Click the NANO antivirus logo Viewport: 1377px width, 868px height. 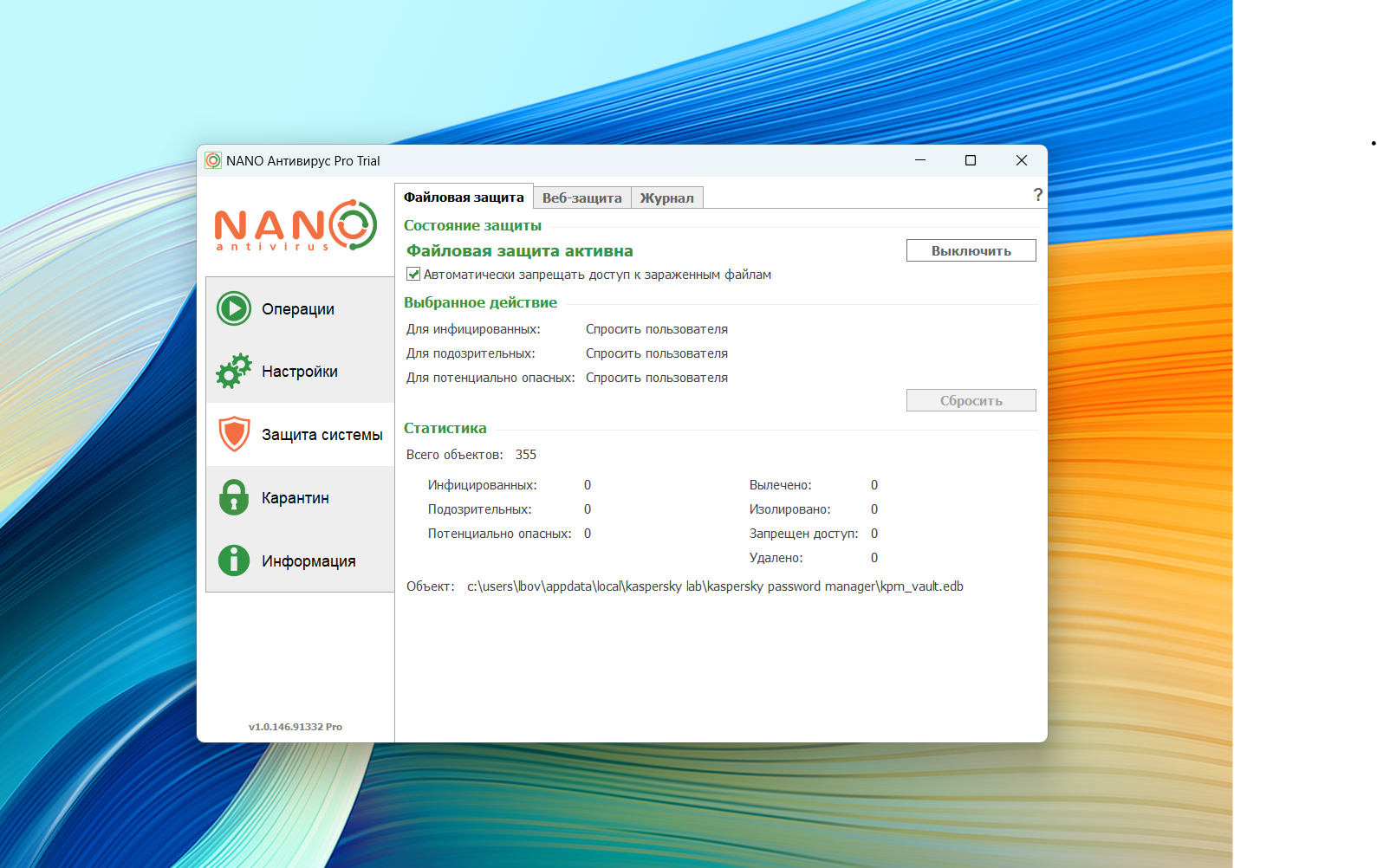296,225
